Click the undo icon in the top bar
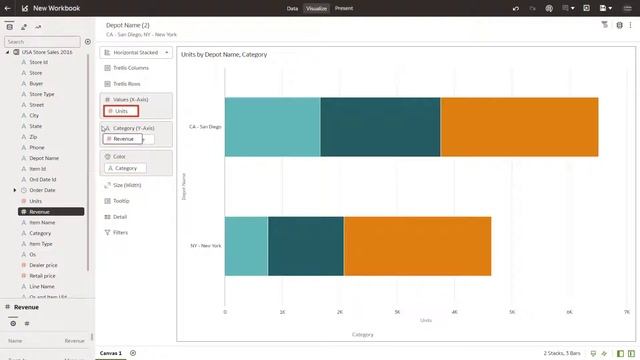This screenshot has width=640, height=360. 516,8
